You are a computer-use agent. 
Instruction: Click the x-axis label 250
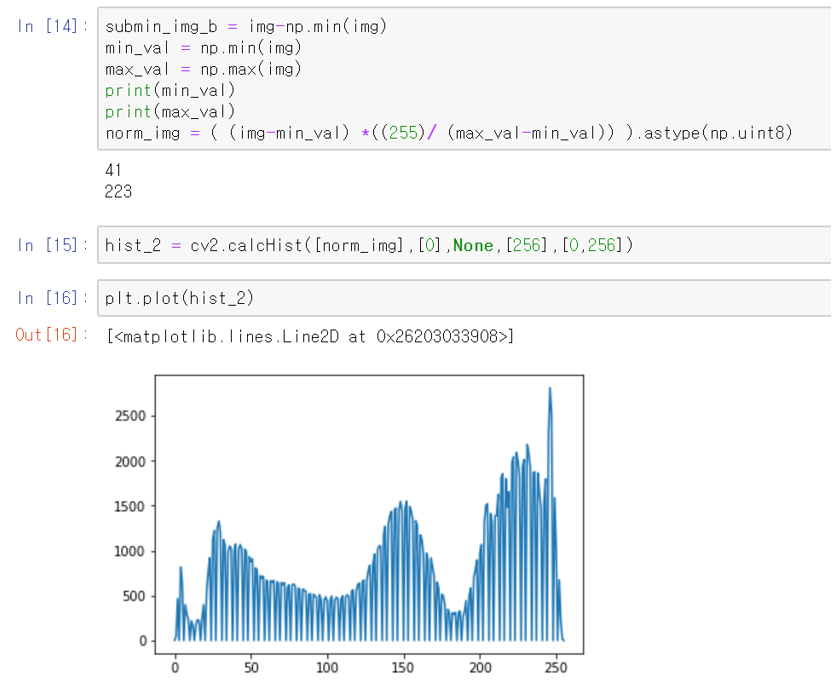[x=556, y=668]
